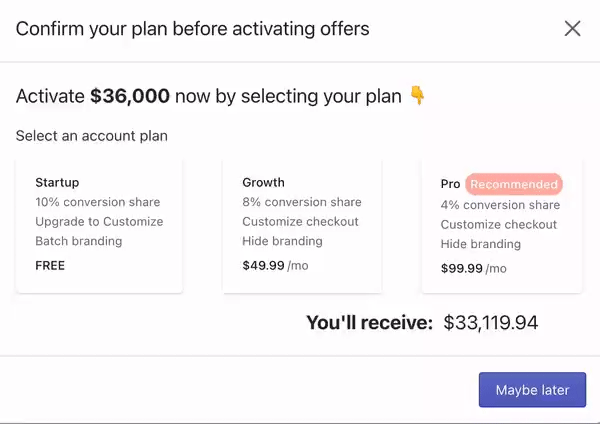Click the Select an account plan label
Screen dimensions: 600x424
click(x=91, y=136)
